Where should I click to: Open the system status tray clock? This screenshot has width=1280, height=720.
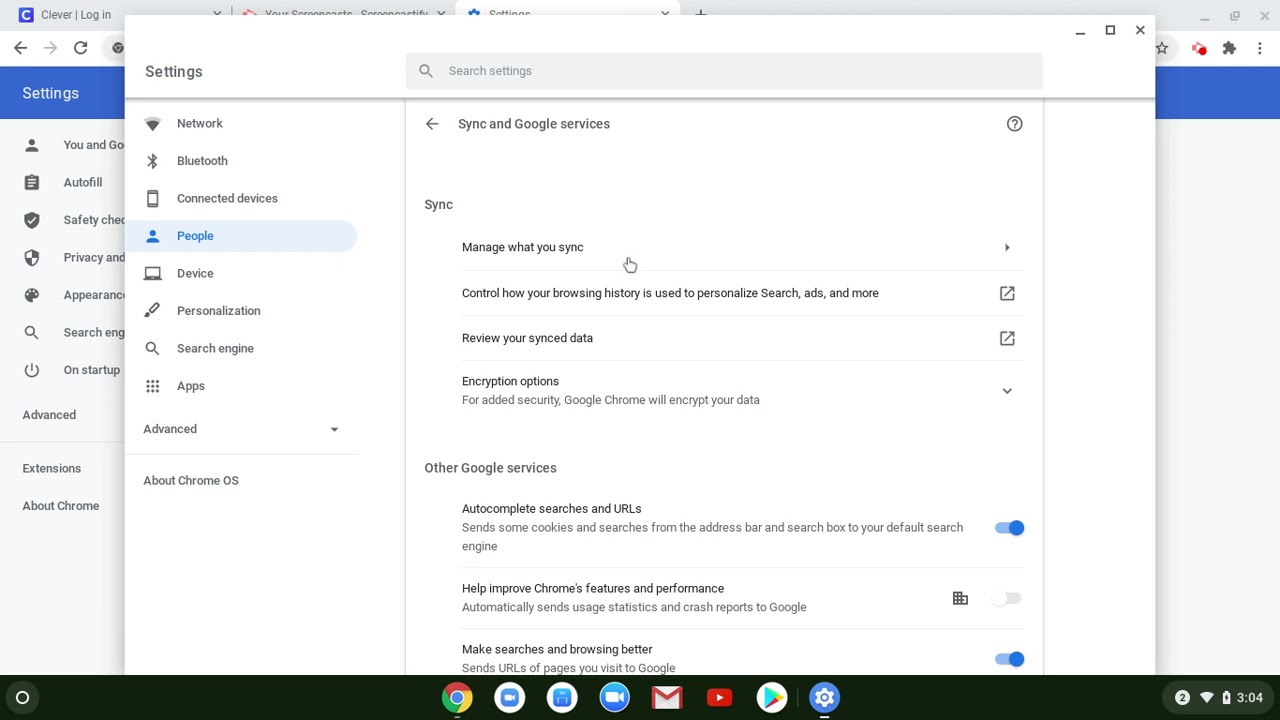click(x=1250, y=698)
